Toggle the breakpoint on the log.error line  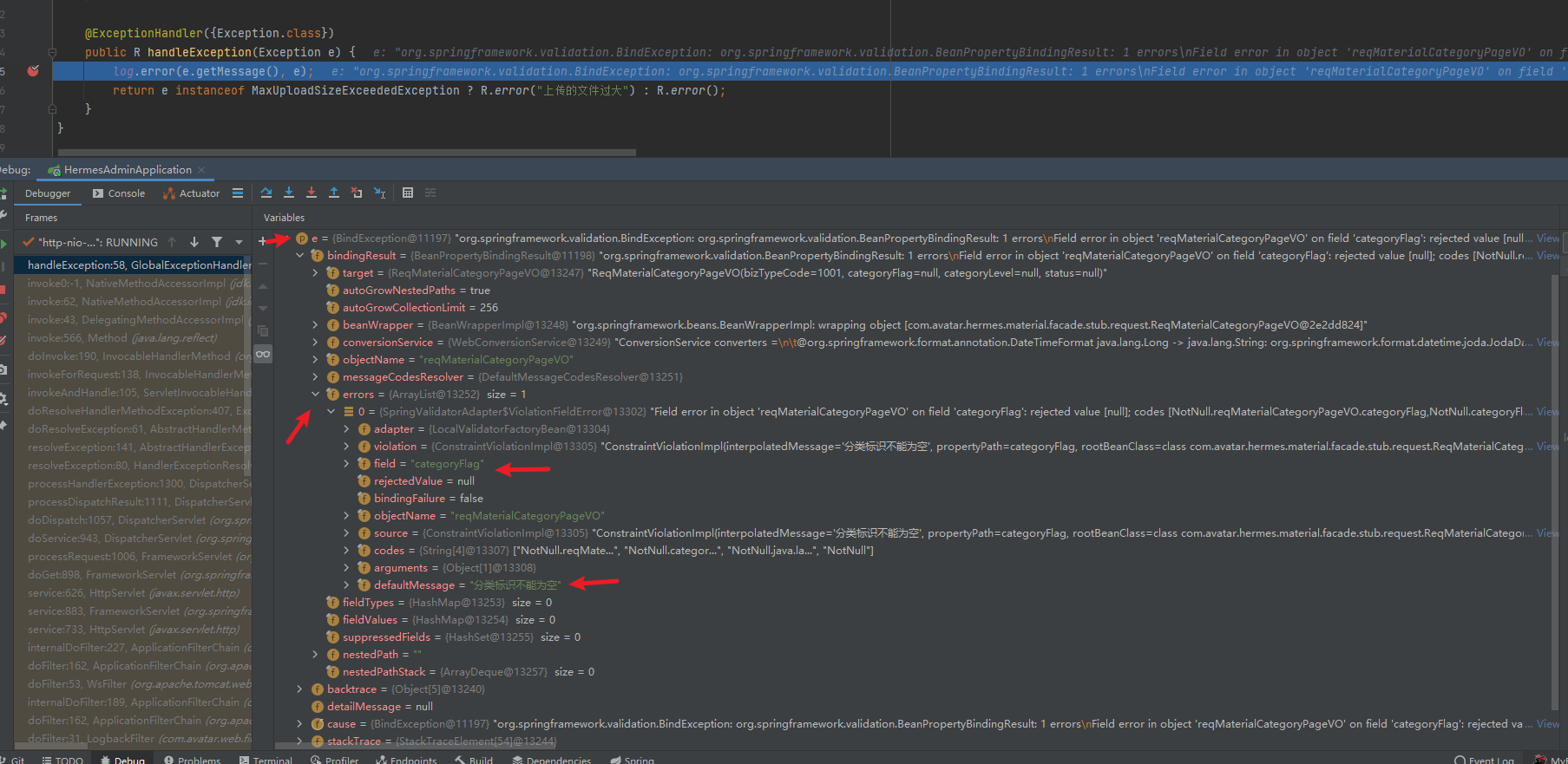(33, 71)
